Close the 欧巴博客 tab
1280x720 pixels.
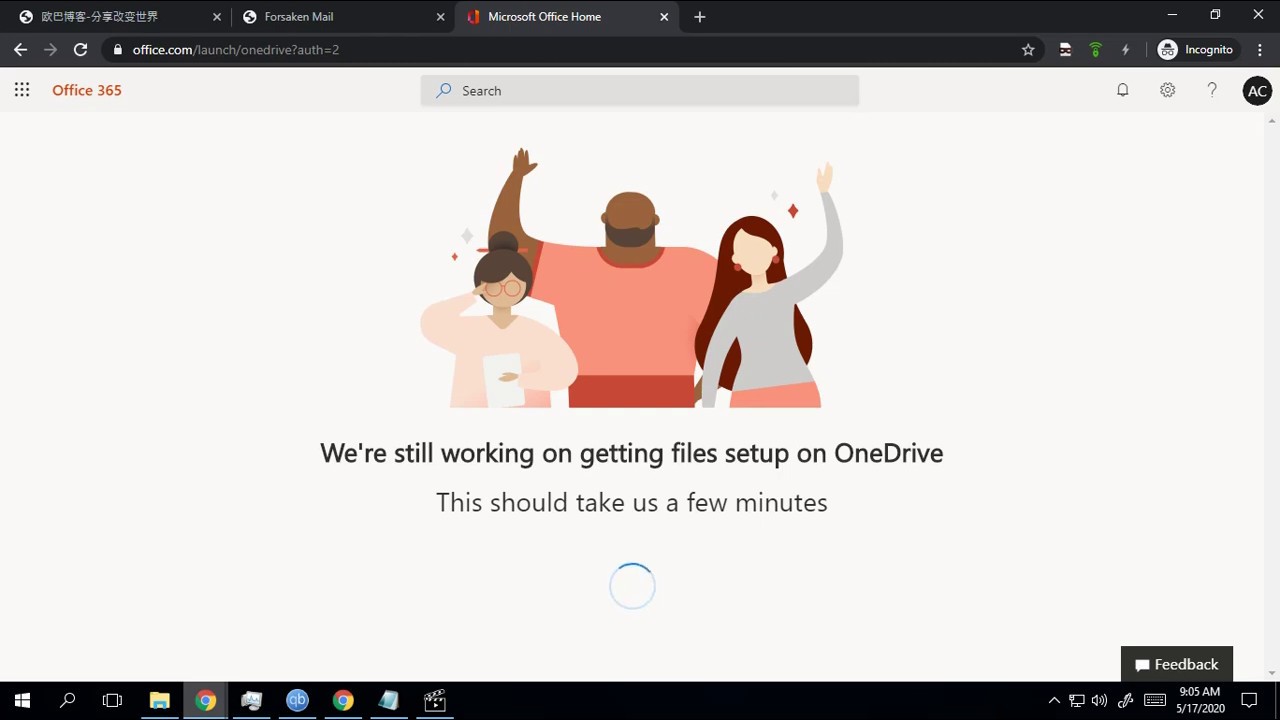[217, 17]
